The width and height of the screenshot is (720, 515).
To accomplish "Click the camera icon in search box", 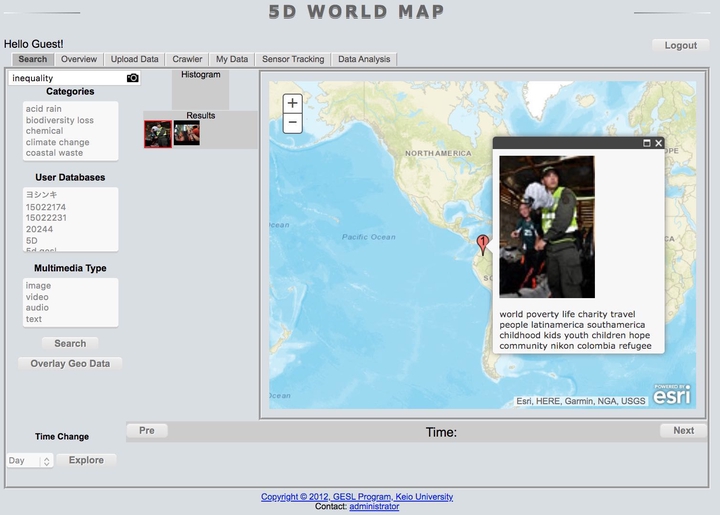I will (132, 78).
